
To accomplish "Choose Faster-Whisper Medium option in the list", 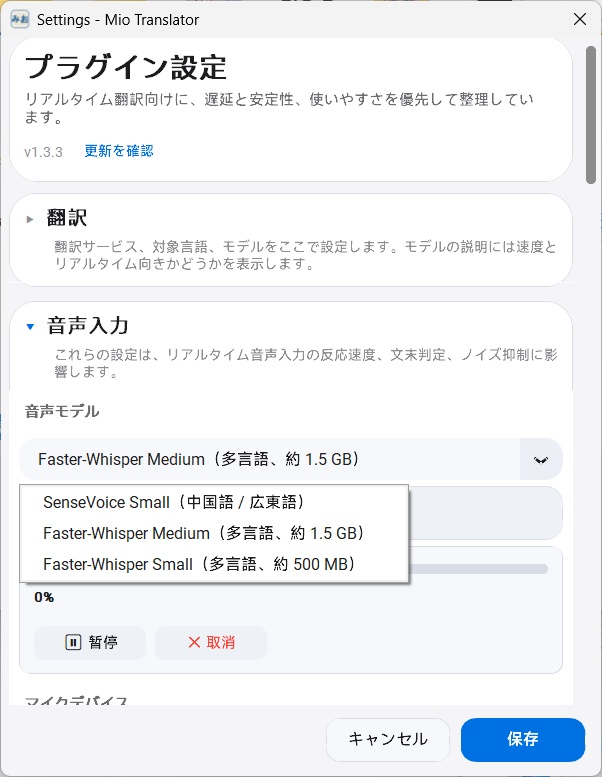I will coord(214,533).
